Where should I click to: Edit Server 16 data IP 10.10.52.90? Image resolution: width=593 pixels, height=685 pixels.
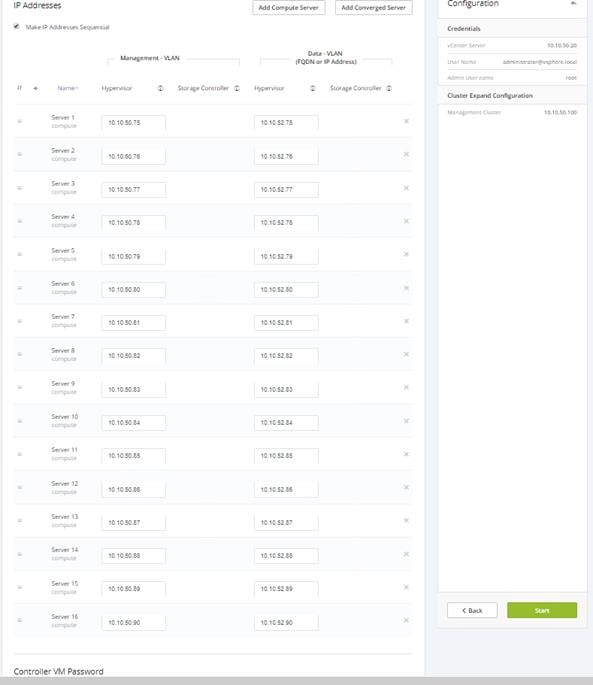[286, 623]
